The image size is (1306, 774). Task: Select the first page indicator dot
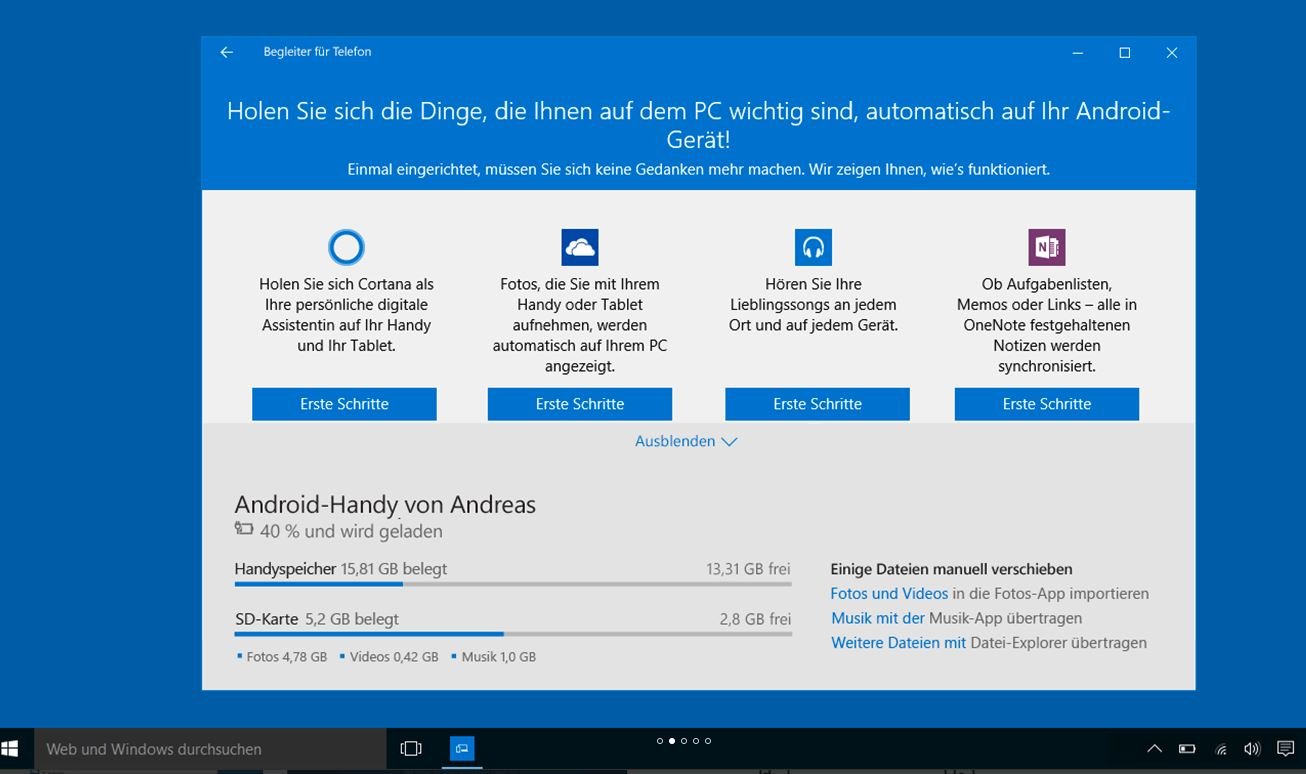(x=660, y=741)
